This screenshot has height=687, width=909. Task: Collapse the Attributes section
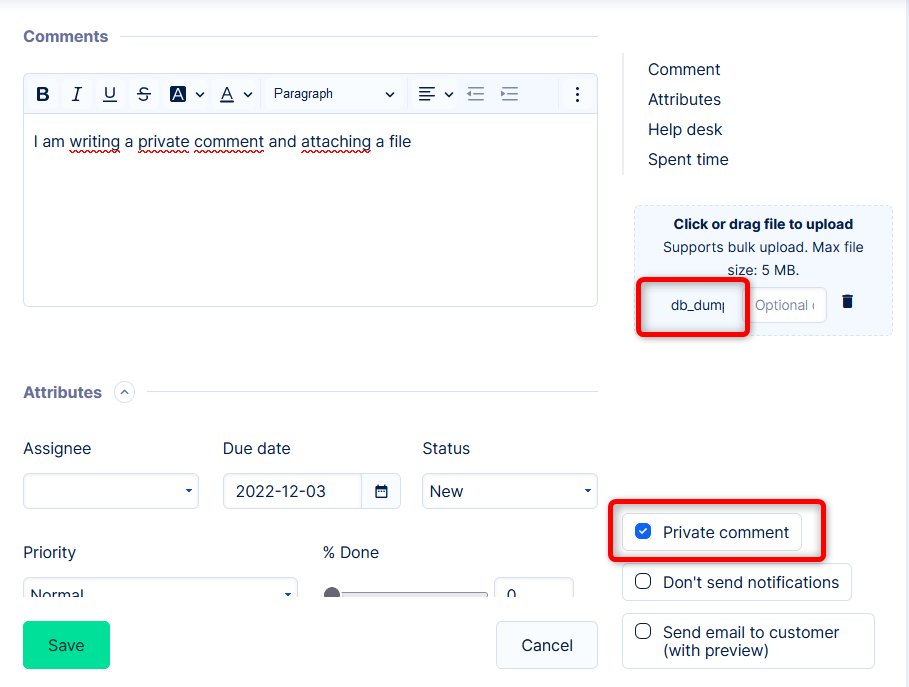coord(124,393)
